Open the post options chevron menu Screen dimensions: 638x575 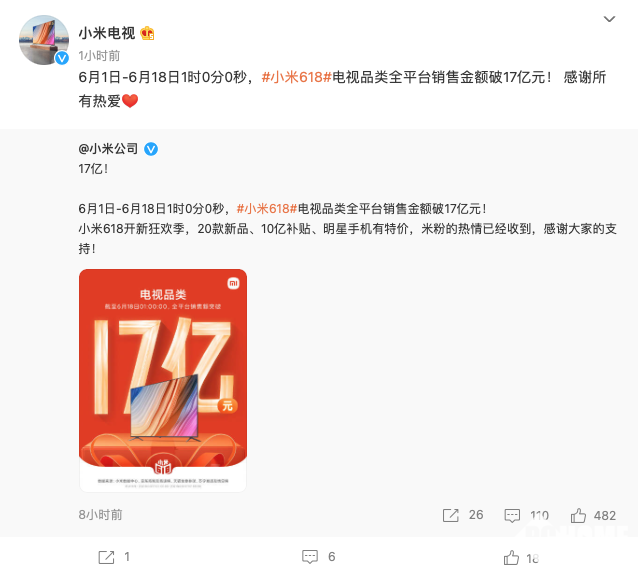pyautogui.click(x=609, y=19)
